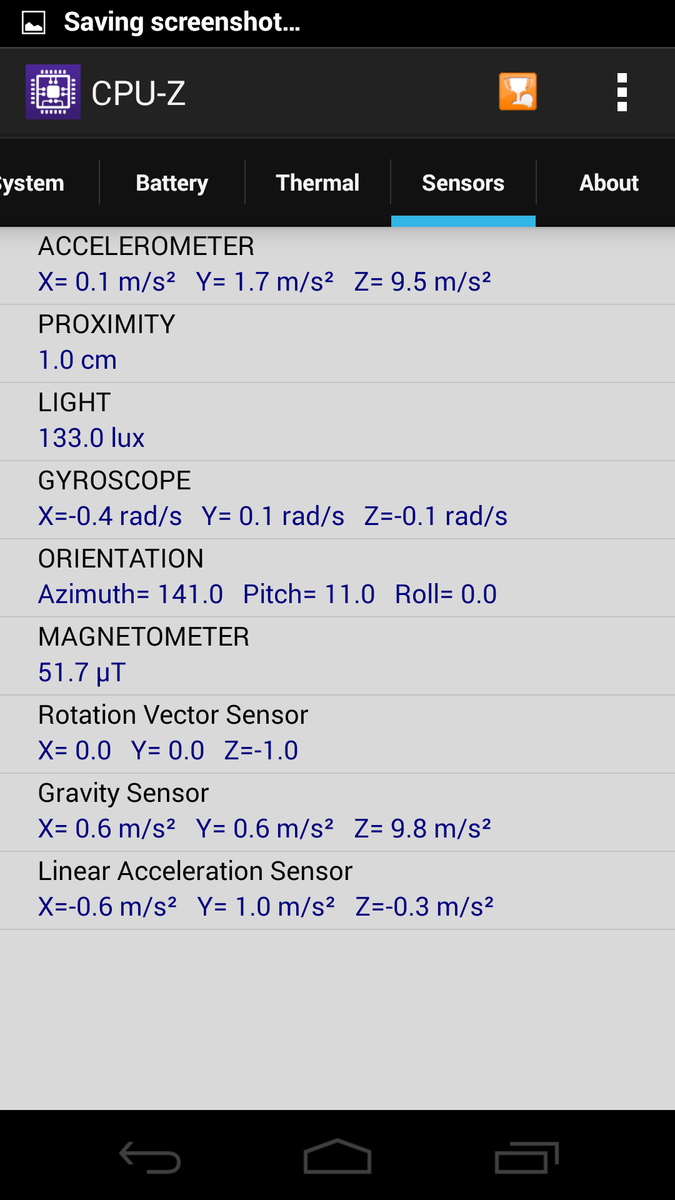Tap the CPU-Z app logo icon
Image resolution: width=675 pixels, height=1200 pixels.
53,93
